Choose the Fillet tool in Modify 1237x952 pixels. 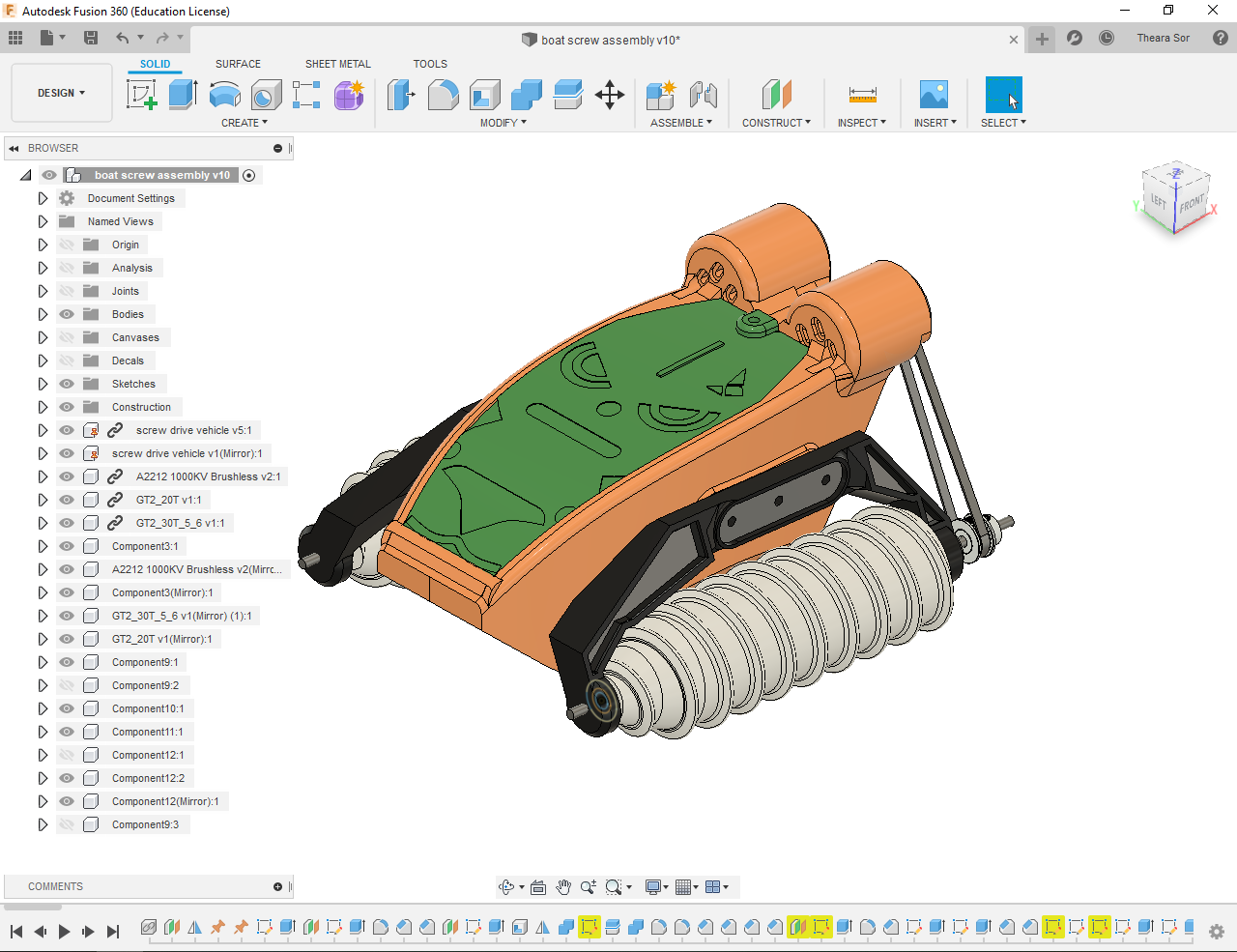coord(443,95)
